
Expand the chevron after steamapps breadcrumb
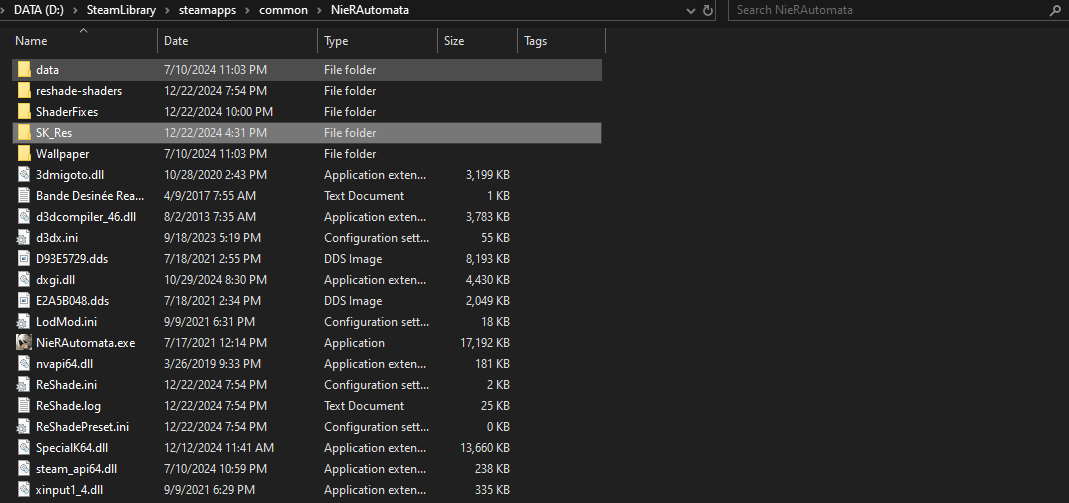click(x=249, y=10)
